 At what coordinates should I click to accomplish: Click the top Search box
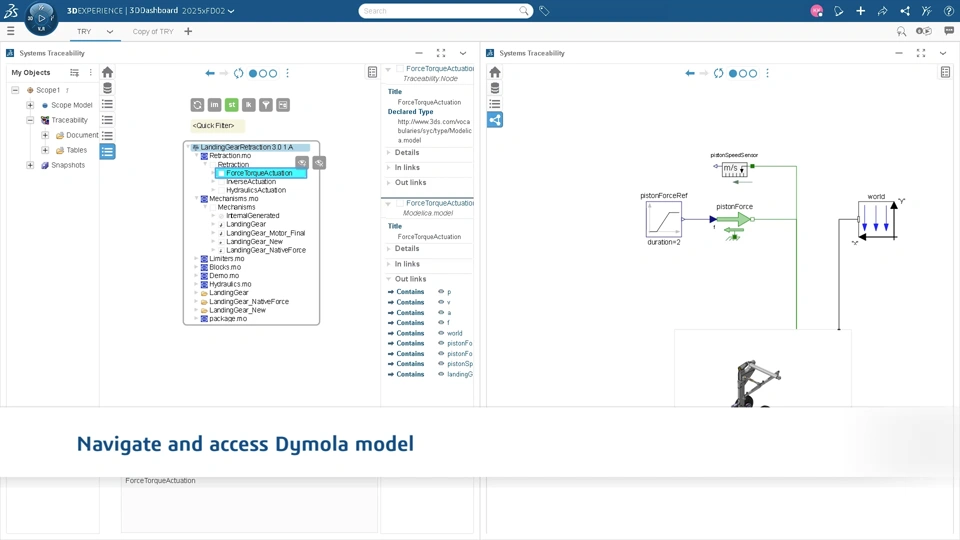[445, 11]
